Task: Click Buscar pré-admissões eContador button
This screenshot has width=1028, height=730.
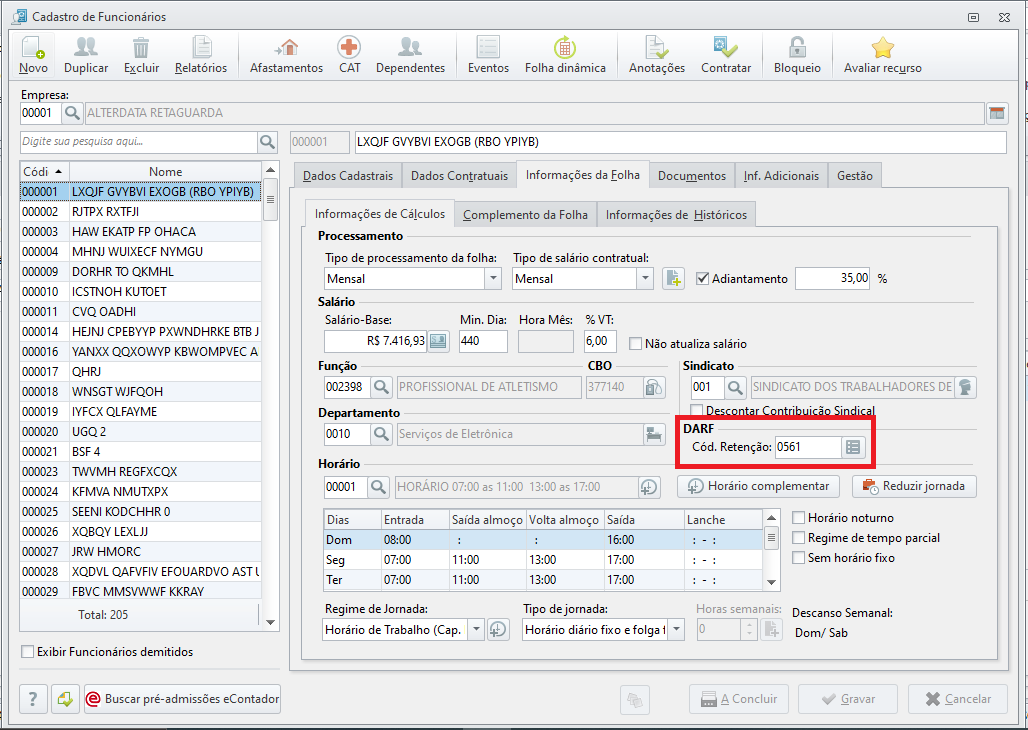Action: pyautogui.click(x=183, y=699)
